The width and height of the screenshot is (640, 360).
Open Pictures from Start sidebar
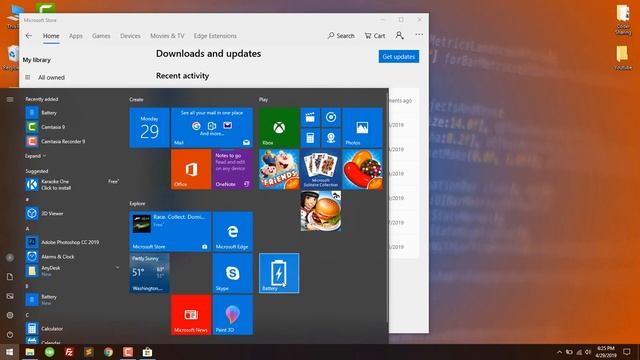[x=10, y=296]
